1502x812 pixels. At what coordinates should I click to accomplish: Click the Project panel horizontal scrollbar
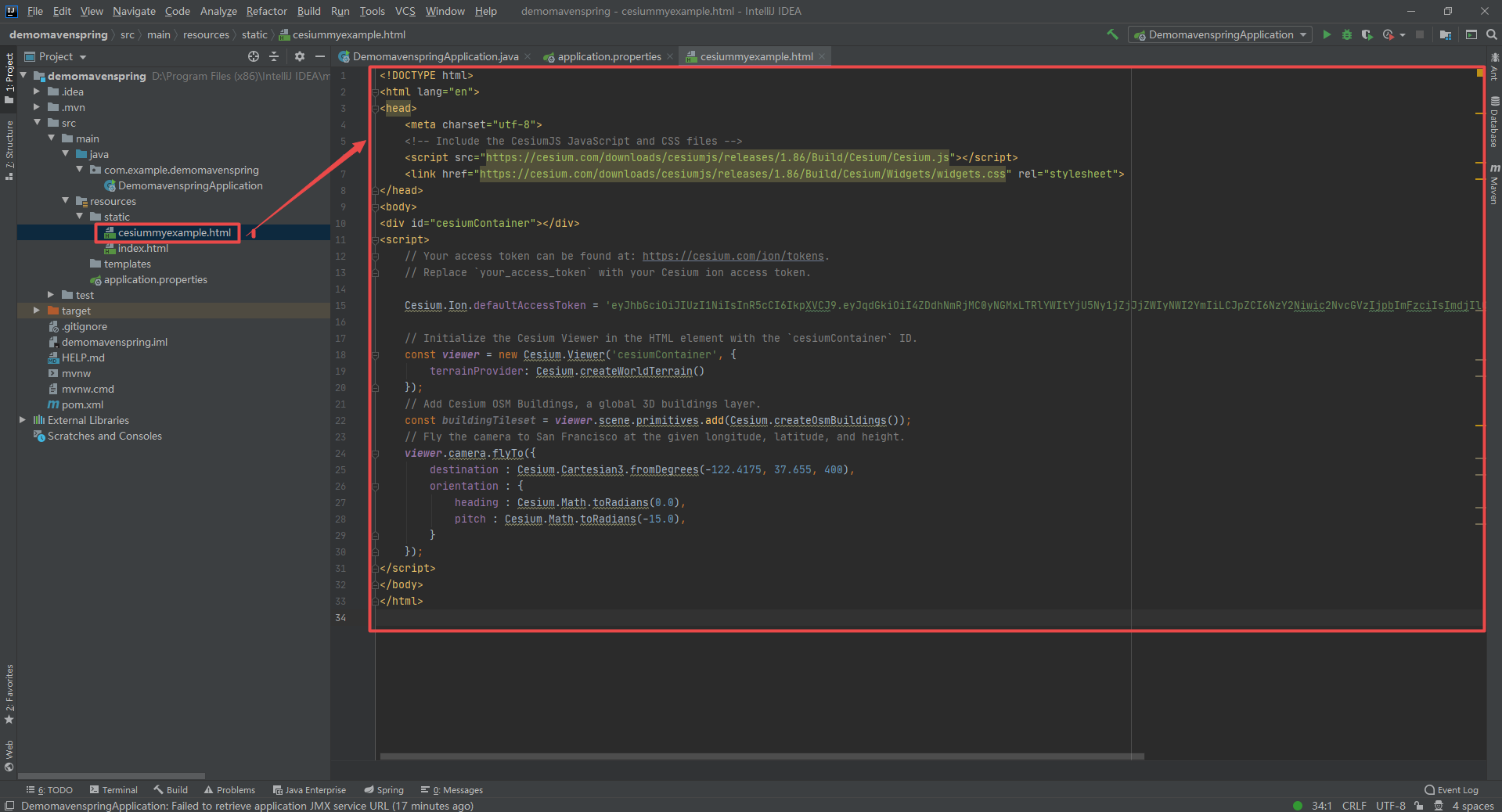111,776
